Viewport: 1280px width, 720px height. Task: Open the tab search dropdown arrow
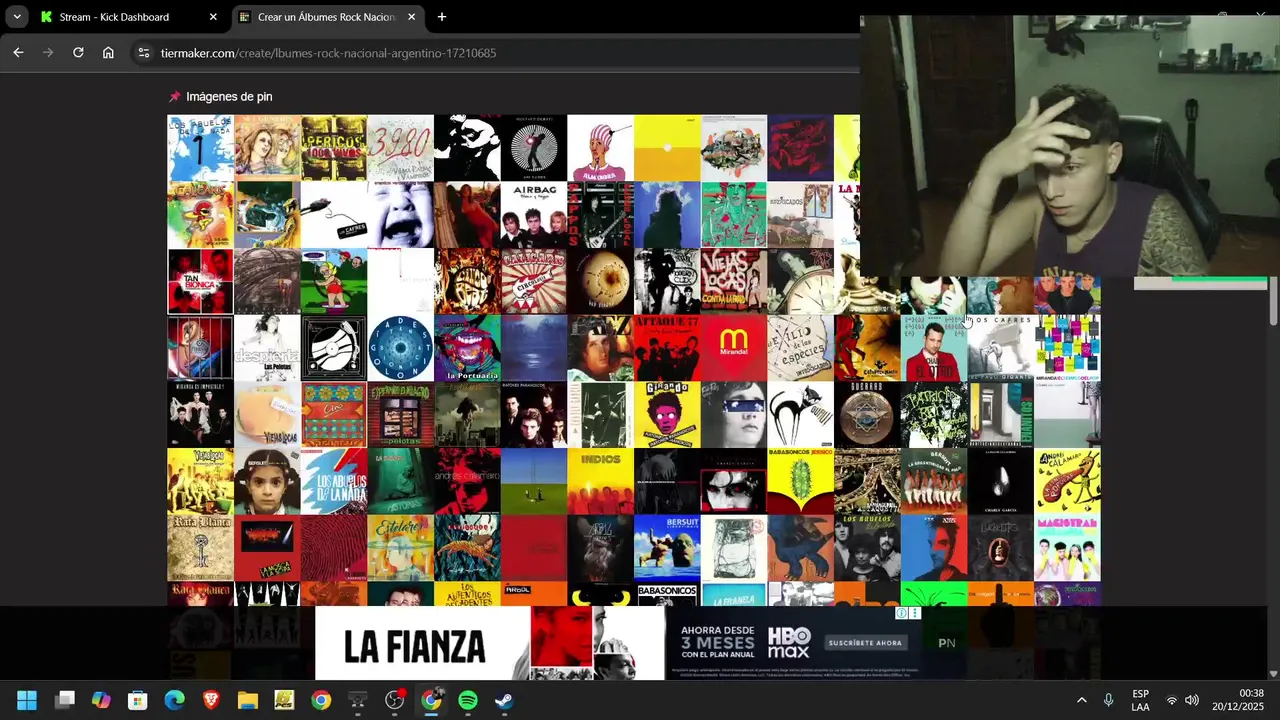point(17,17)
